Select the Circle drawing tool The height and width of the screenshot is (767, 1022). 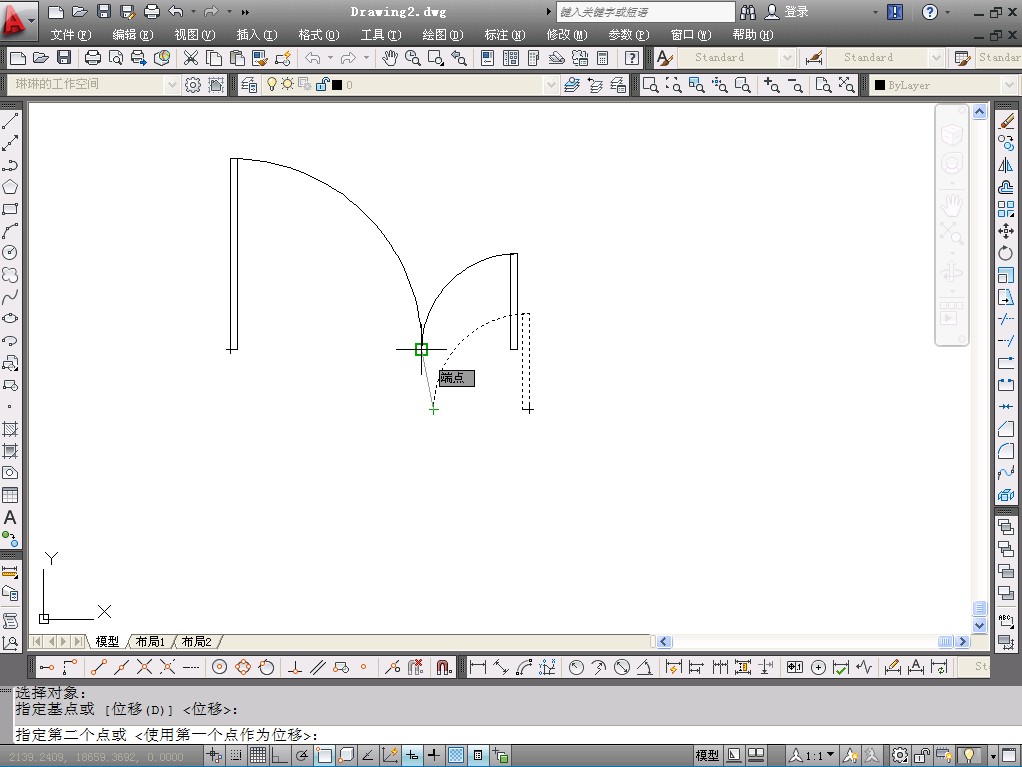click(10, 253)
